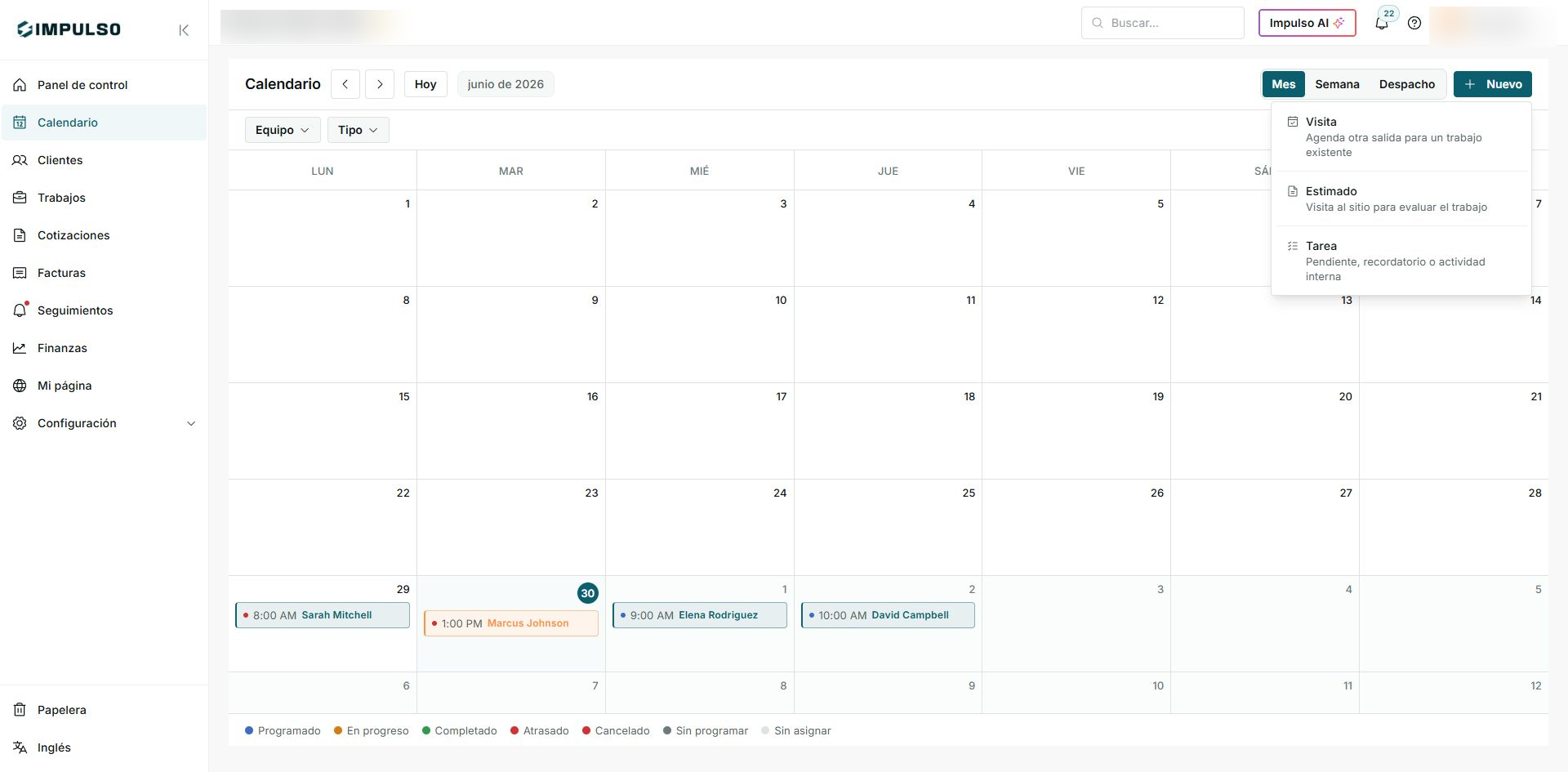Open Sarah Mitchell 8:00 AM event
Screen dimensions: 1568x772
(x=323, y=615)
